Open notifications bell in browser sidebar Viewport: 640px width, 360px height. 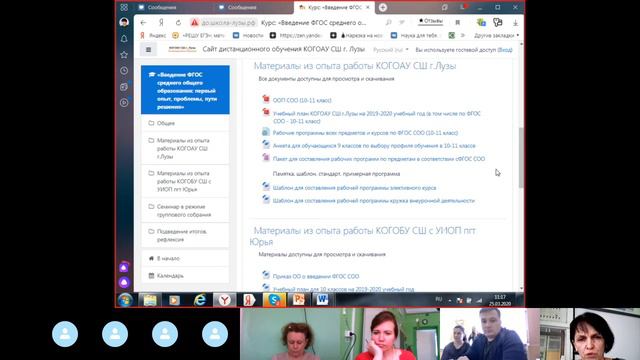pyautogui.click(x=124, y=39)
